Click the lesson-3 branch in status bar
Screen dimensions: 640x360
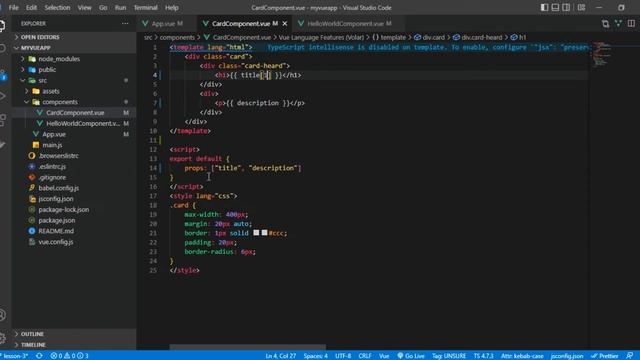[16, 356]
